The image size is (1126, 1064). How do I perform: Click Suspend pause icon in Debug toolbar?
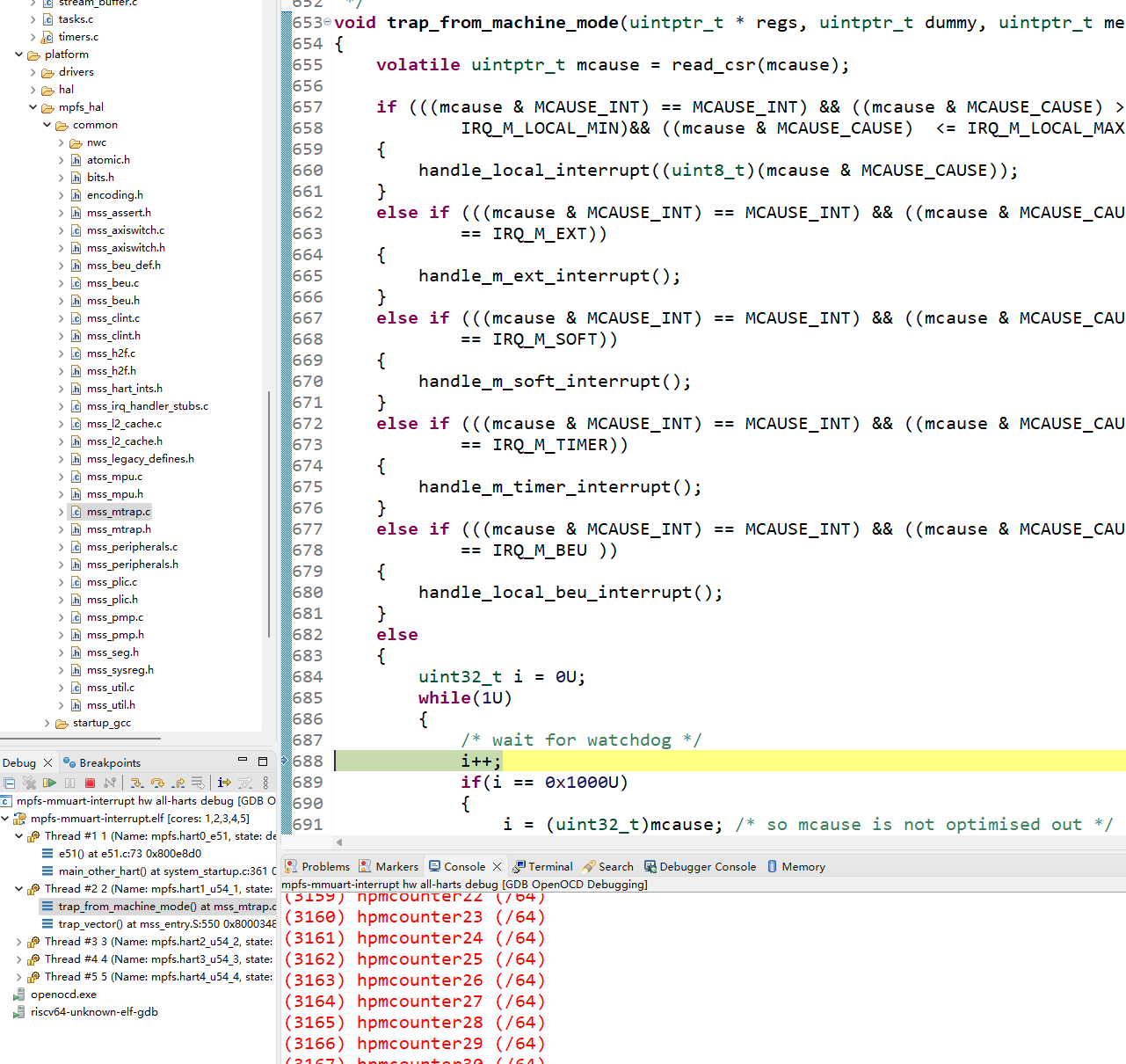click(69, 783)
